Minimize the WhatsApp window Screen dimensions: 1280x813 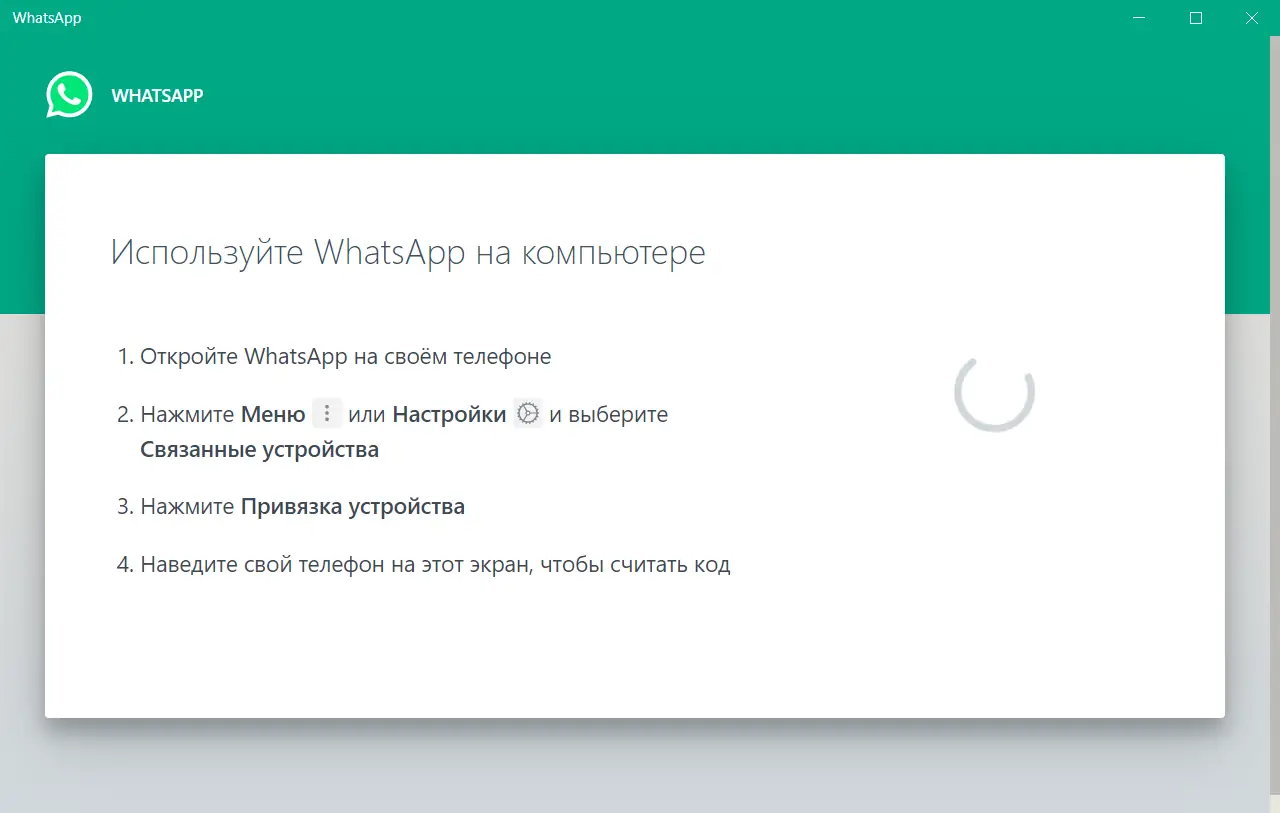point(1140,18)
